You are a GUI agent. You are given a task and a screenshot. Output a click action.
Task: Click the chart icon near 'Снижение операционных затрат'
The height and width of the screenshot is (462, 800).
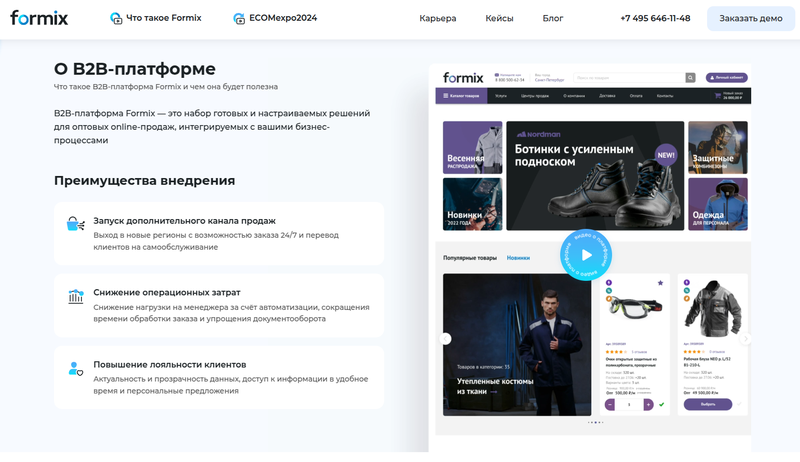[x=76, y=296]
